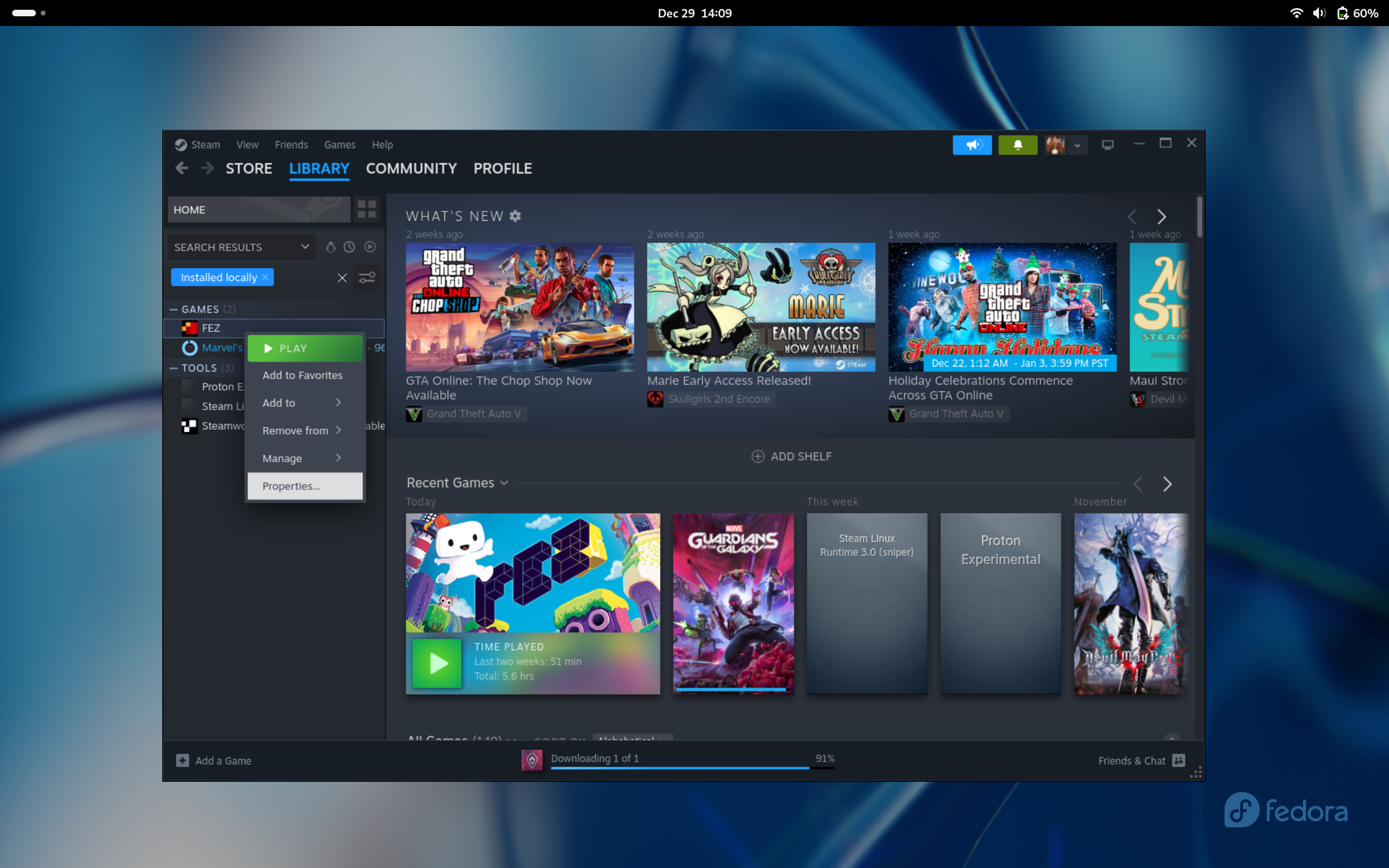
Task: Switch to library grid collections view
Action: (x=366, y=209)
